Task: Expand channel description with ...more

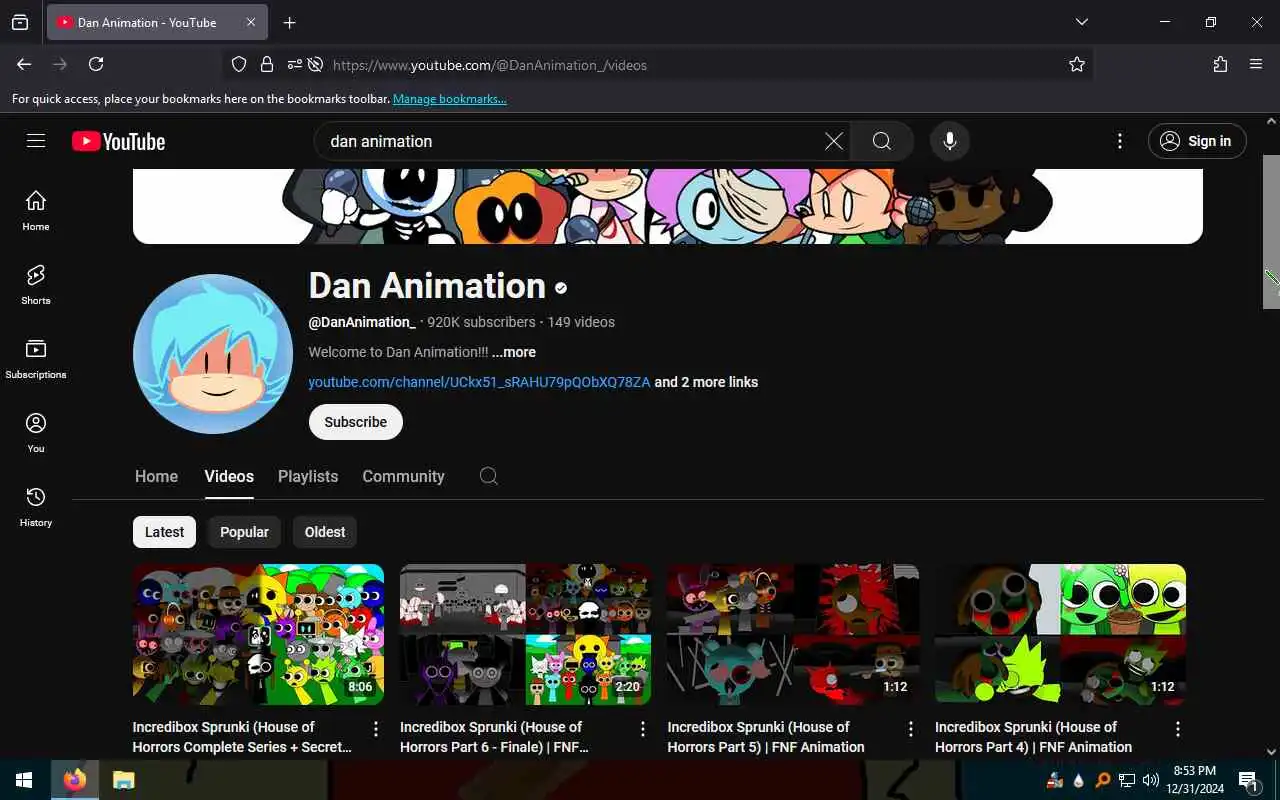Action: click(x=514, y=352)
